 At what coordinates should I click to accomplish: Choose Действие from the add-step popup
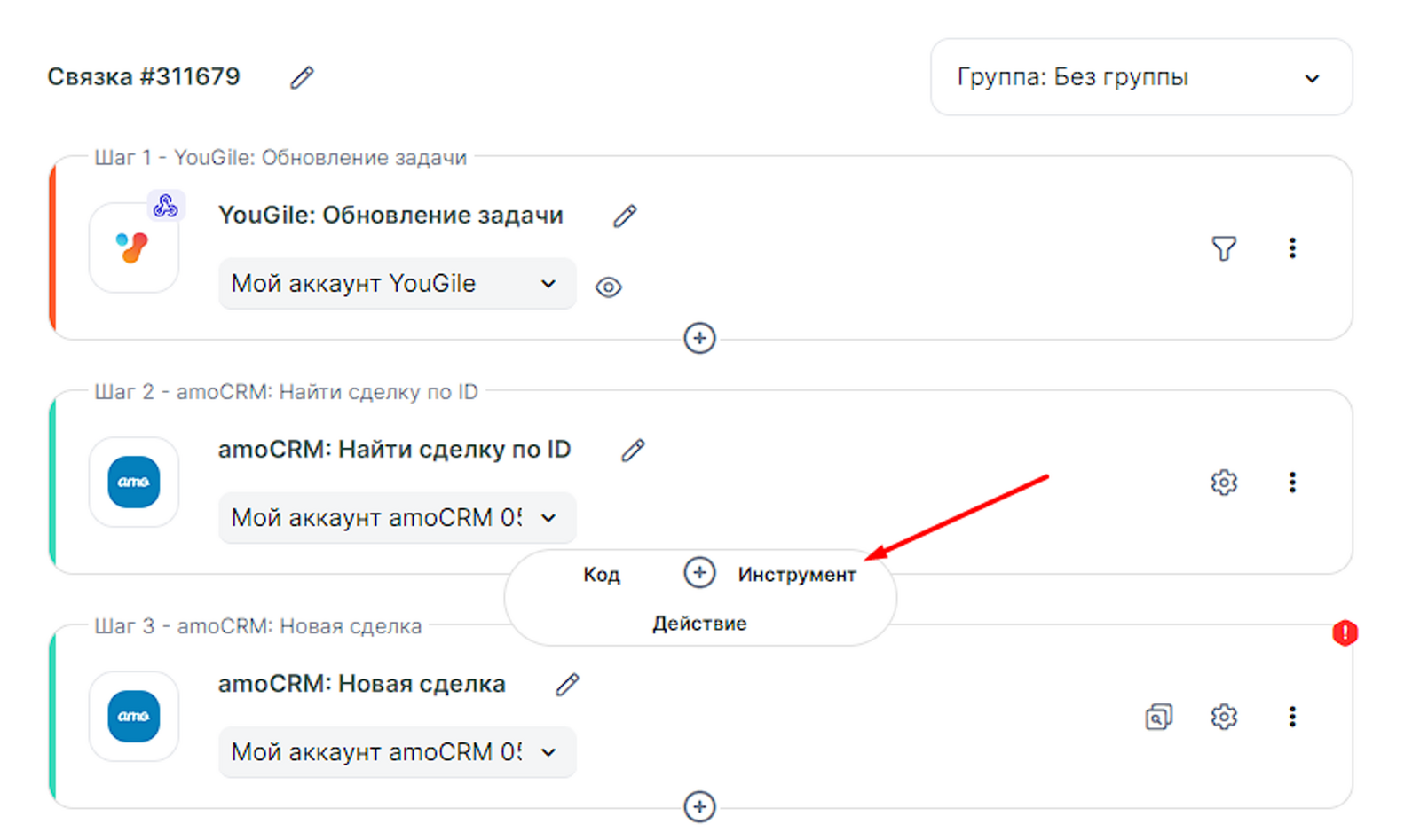[x=699, y=624]
